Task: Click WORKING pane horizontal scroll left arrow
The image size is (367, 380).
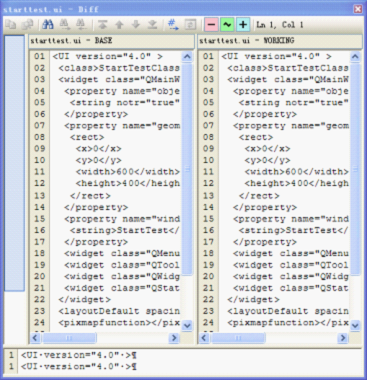Action: click(x=204, y=338)
